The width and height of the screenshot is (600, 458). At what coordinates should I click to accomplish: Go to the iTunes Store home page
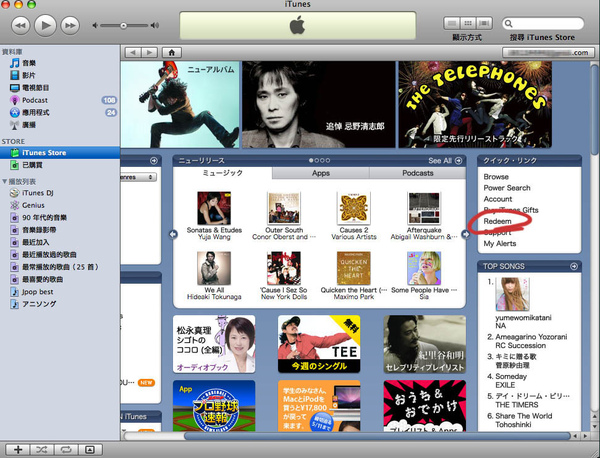click(x=172, y=52)
